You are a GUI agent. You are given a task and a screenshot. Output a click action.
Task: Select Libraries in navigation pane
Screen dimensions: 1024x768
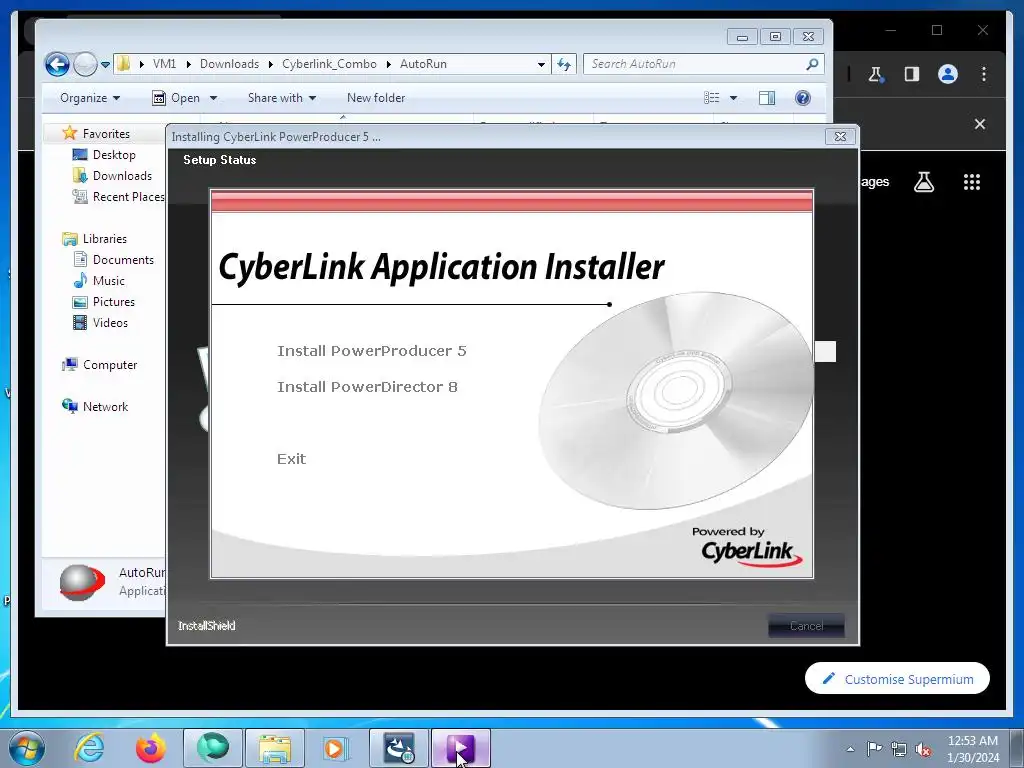coord(104,239)
